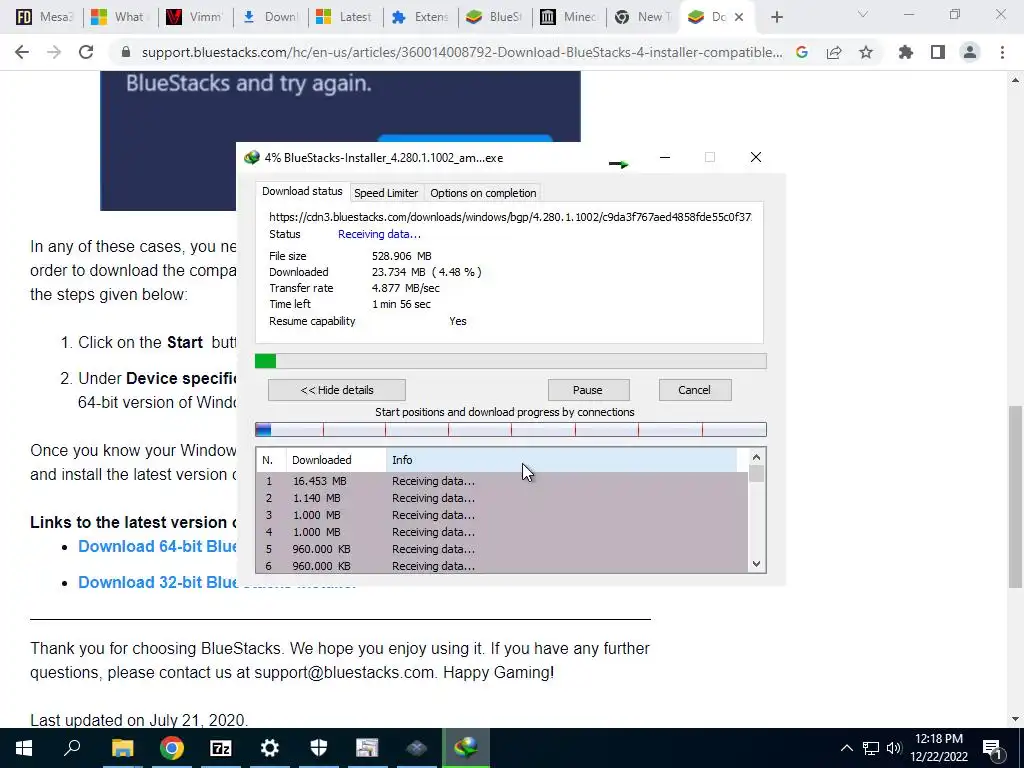The width and height of the screenshot is (1024, 768).
Task: Click Chrome icon on taskbar
Action: pyautogui.click(x=172, y=748)
